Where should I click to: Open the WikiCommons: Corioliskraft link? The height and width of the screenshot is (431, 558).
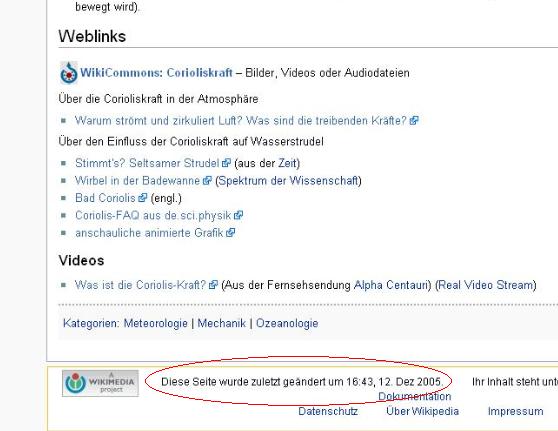156,73
